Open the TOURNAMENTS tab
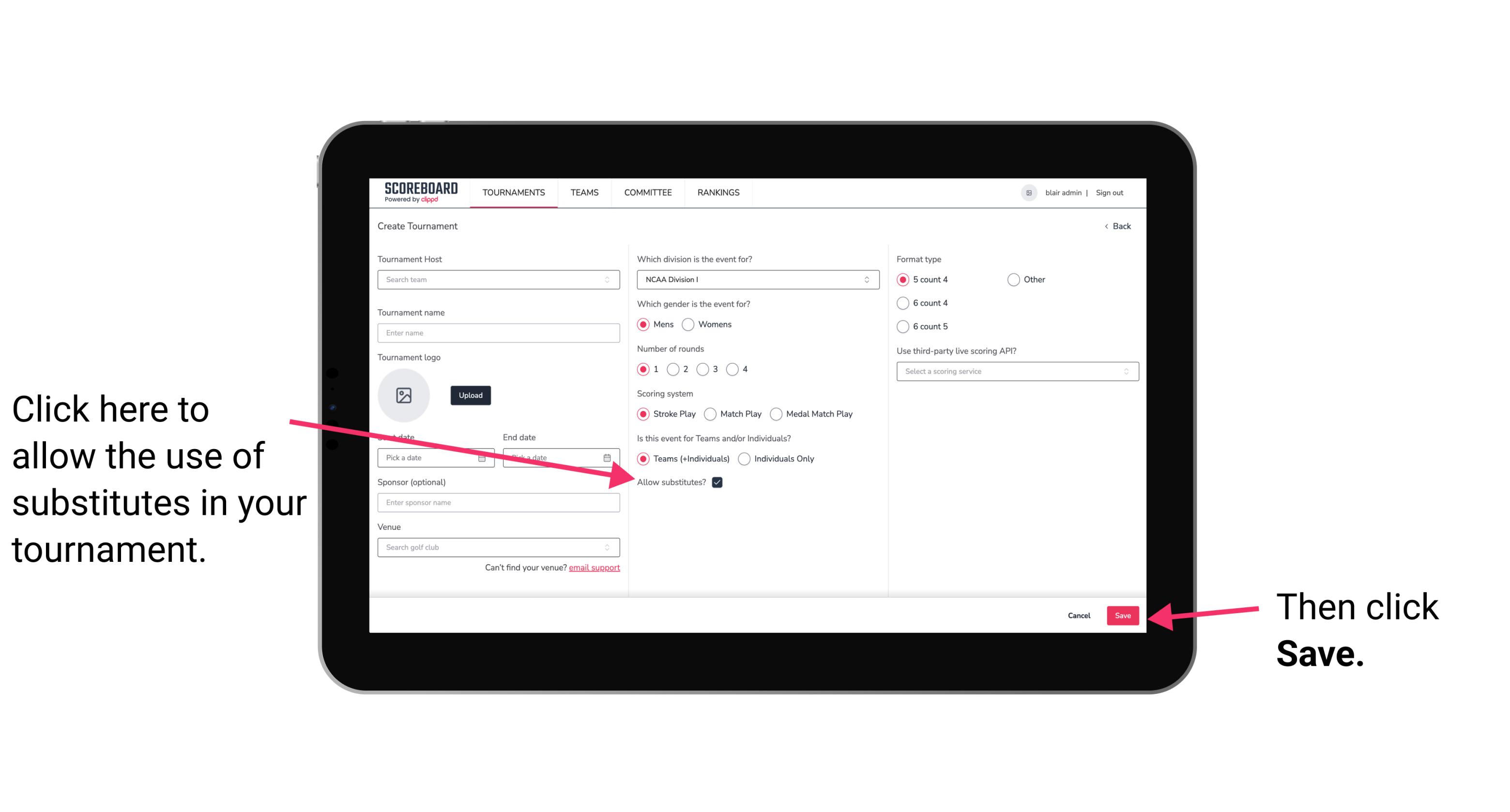The image size is (1510, 812). pos(513,193)
